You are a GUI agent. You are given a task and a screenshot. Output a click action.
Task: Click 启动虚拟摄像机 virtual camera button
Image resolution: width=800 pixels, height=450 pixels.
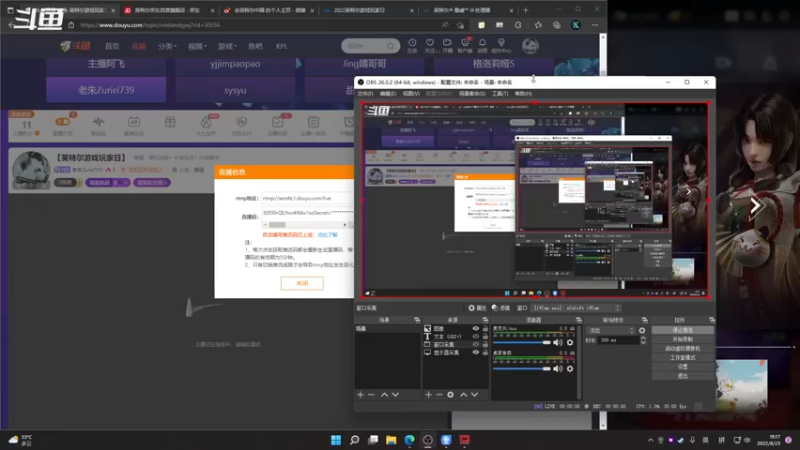coord(683,348)
